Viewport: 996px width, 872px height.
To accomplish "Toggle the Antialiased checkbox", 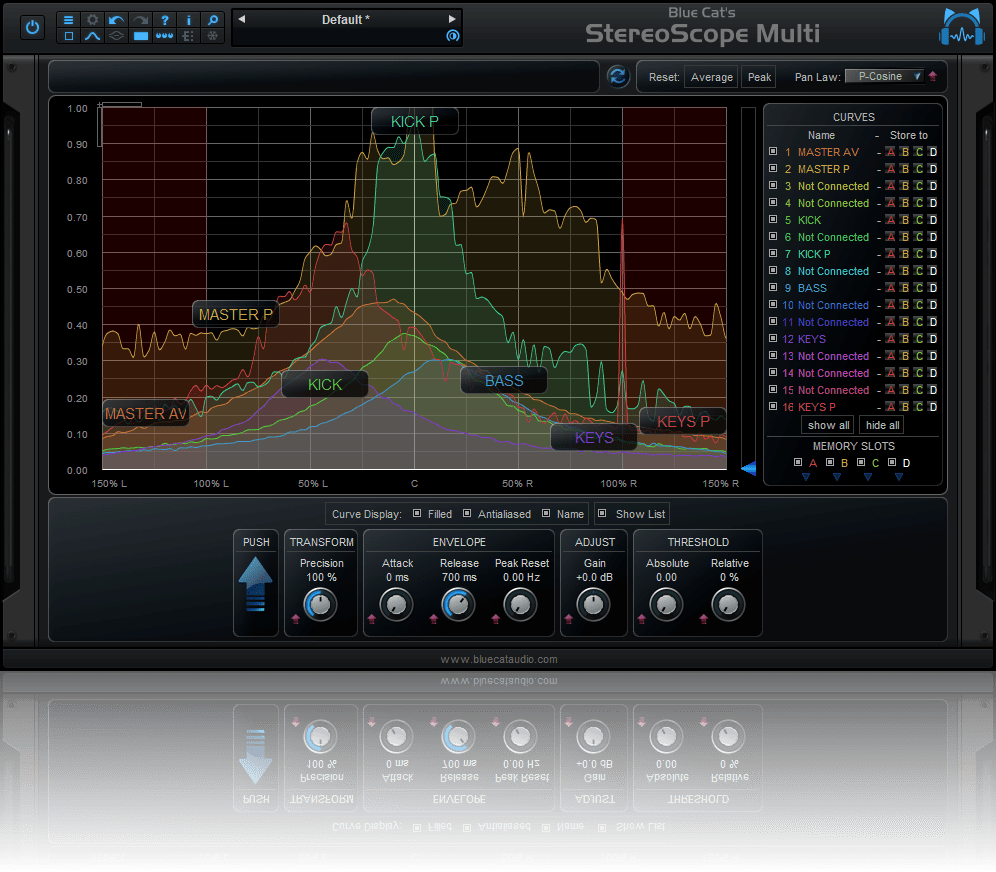I will (467, 514).
